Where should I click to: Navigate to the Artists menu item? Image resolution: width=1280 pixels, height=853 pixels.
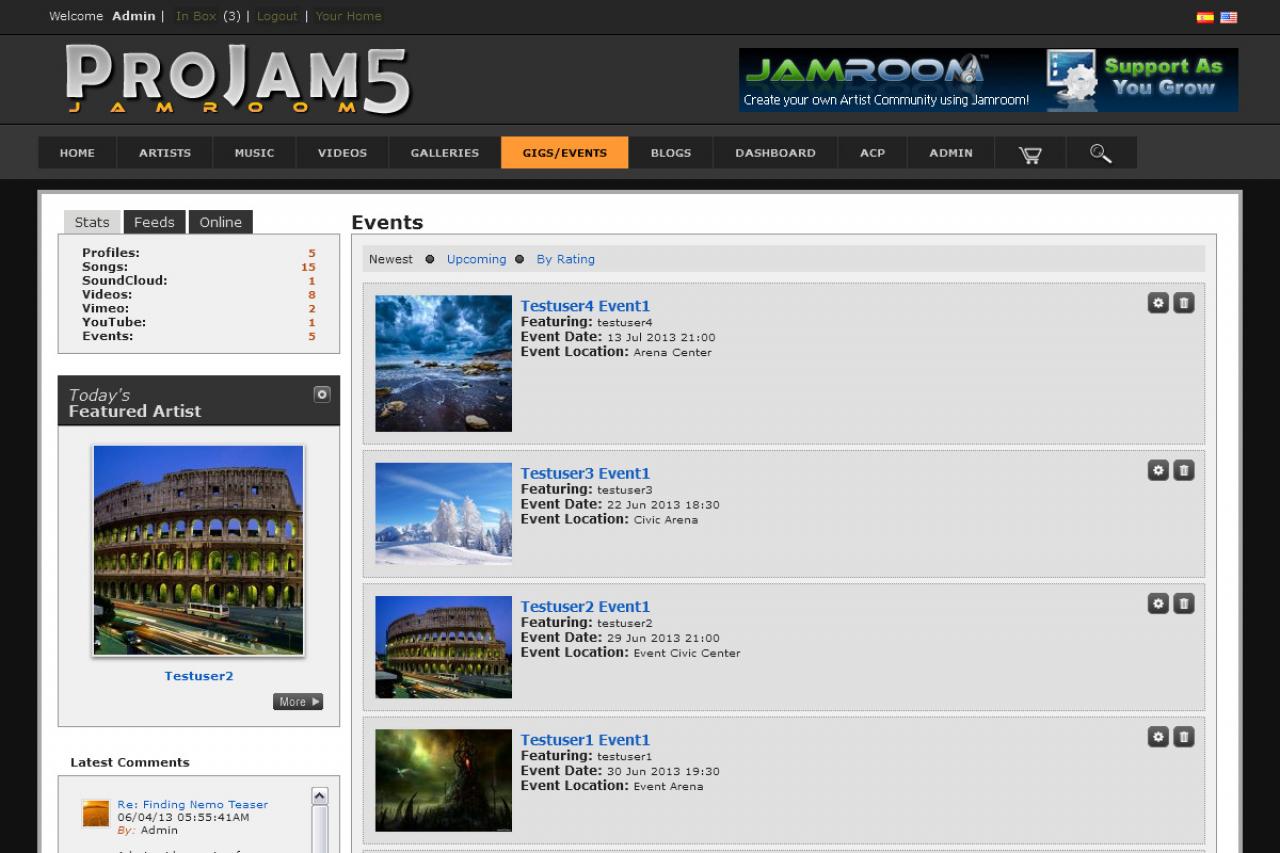tap(163, 152)
